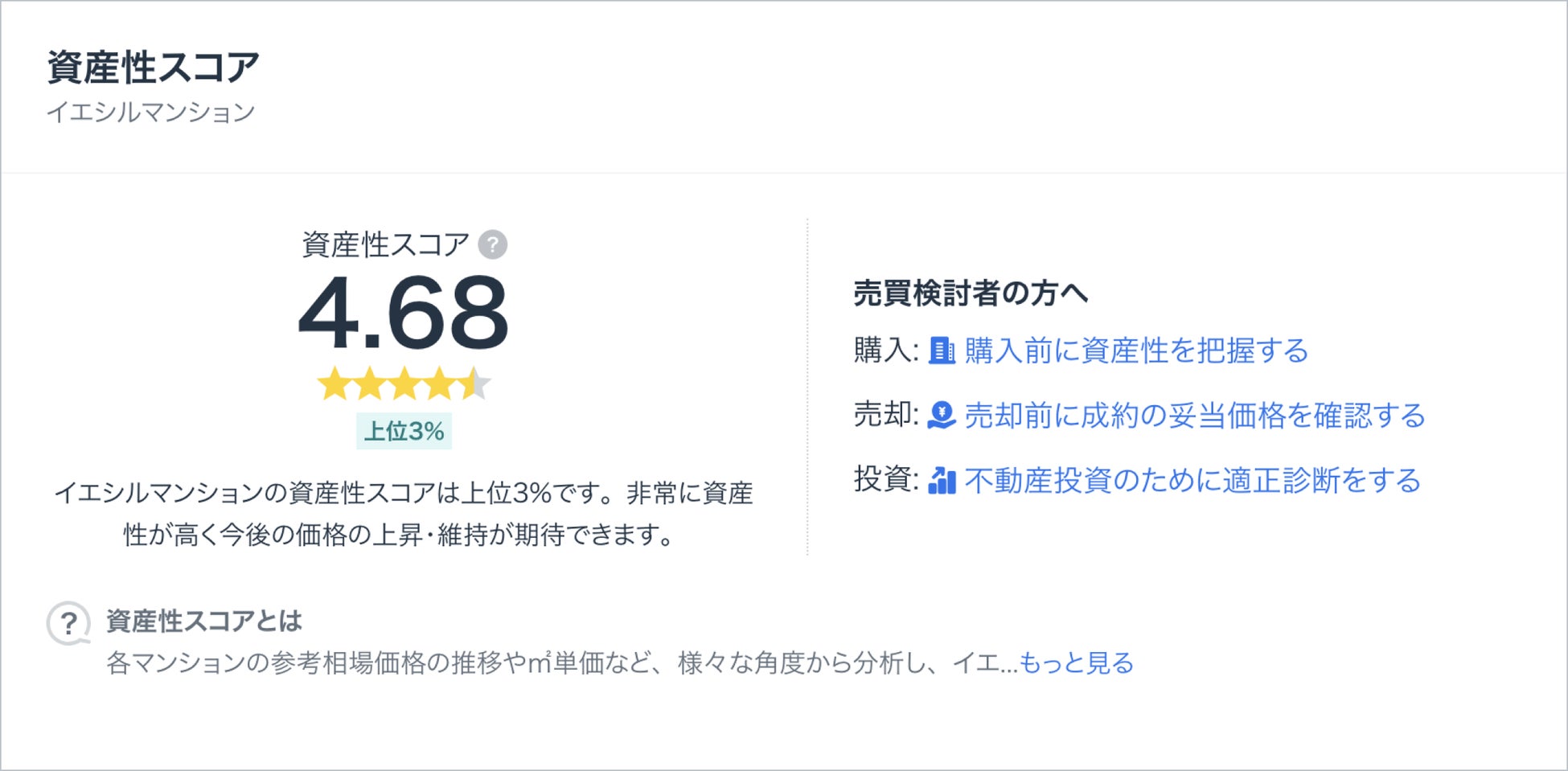
Task: Click the score summary paragraph about 上位3%
Action: pyautogui.click(x=403, y=513)
